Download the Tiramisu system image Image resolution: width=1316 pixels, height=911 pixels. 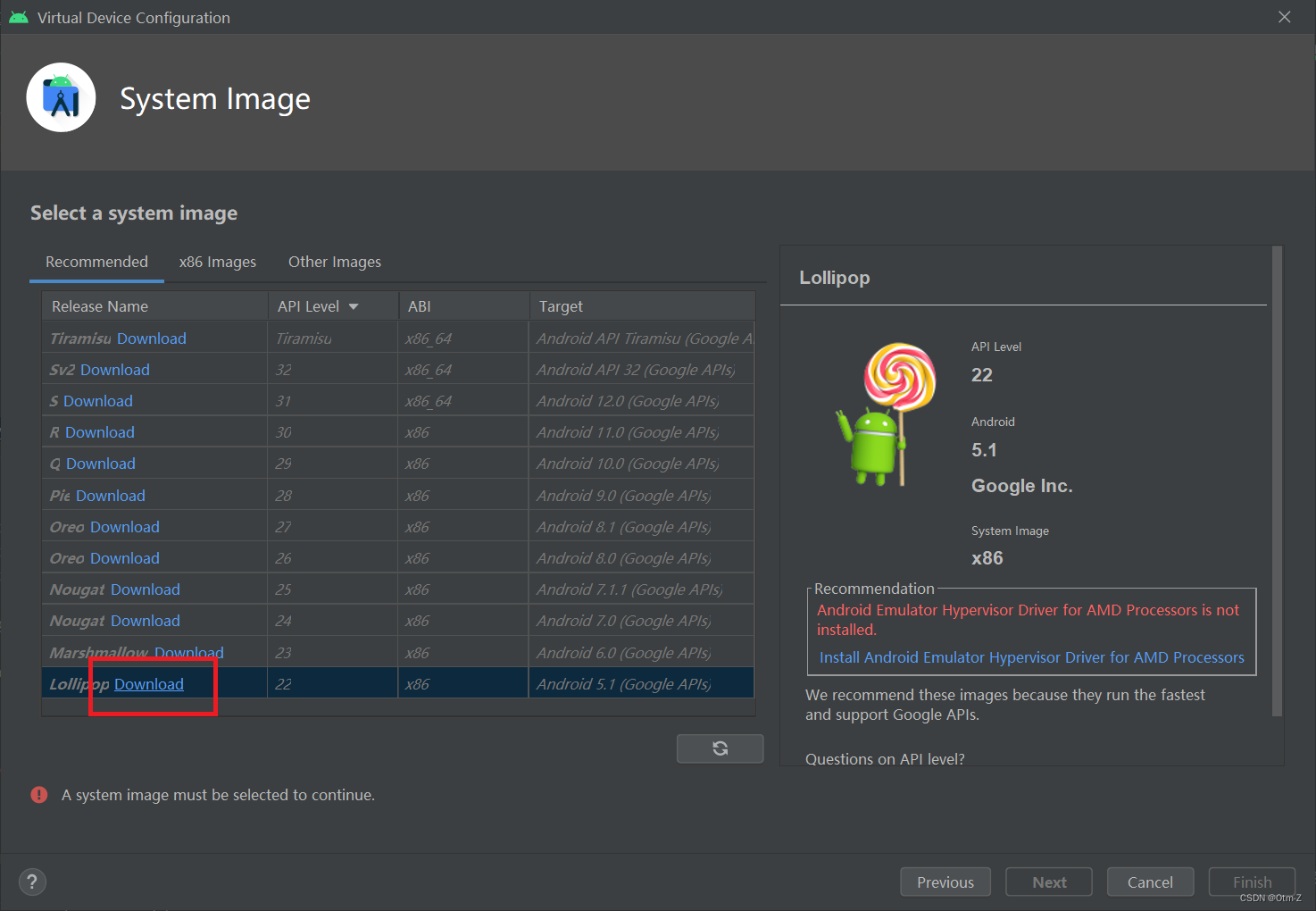click(x=151, y=338)
